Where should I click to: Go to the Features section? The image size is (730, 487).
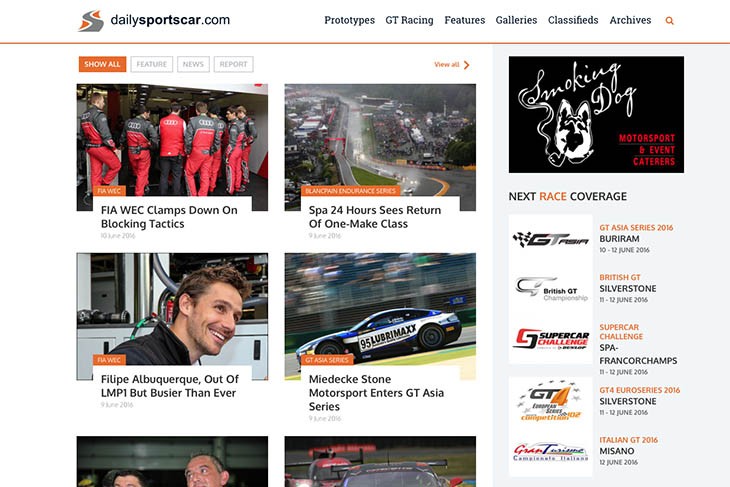[x=465, y=20]
